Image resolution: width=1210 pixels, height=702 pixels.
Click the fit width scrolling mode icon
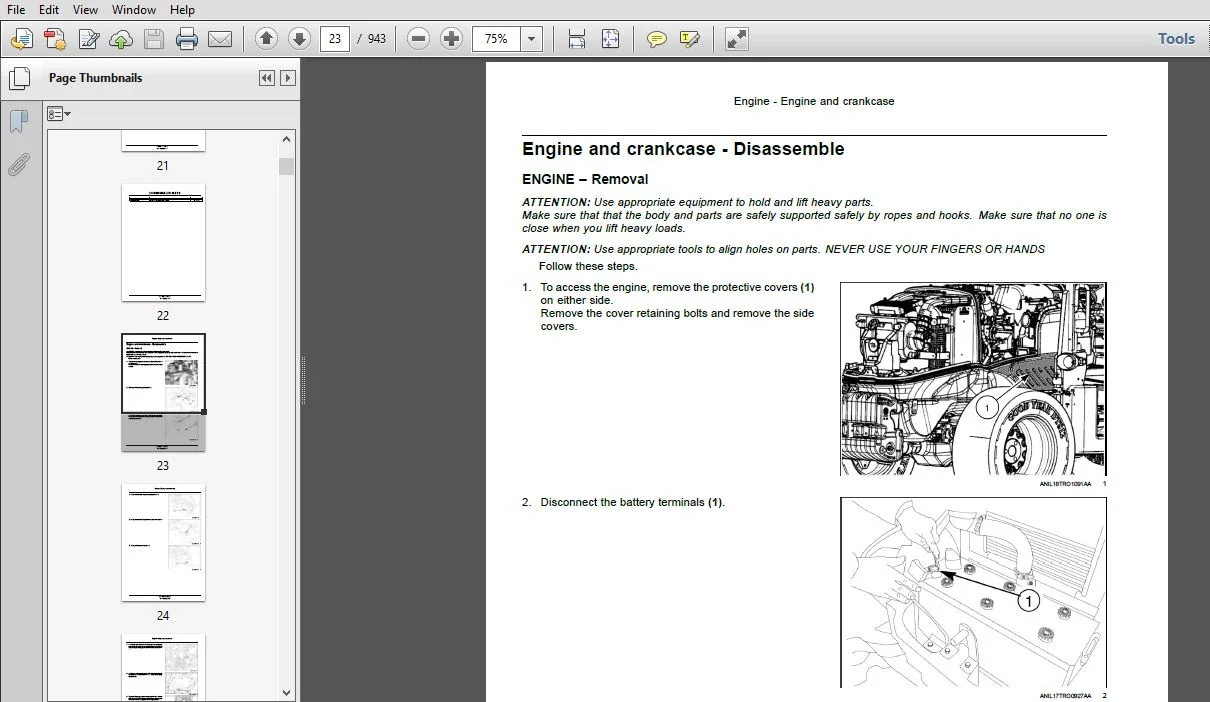[577, 39]
